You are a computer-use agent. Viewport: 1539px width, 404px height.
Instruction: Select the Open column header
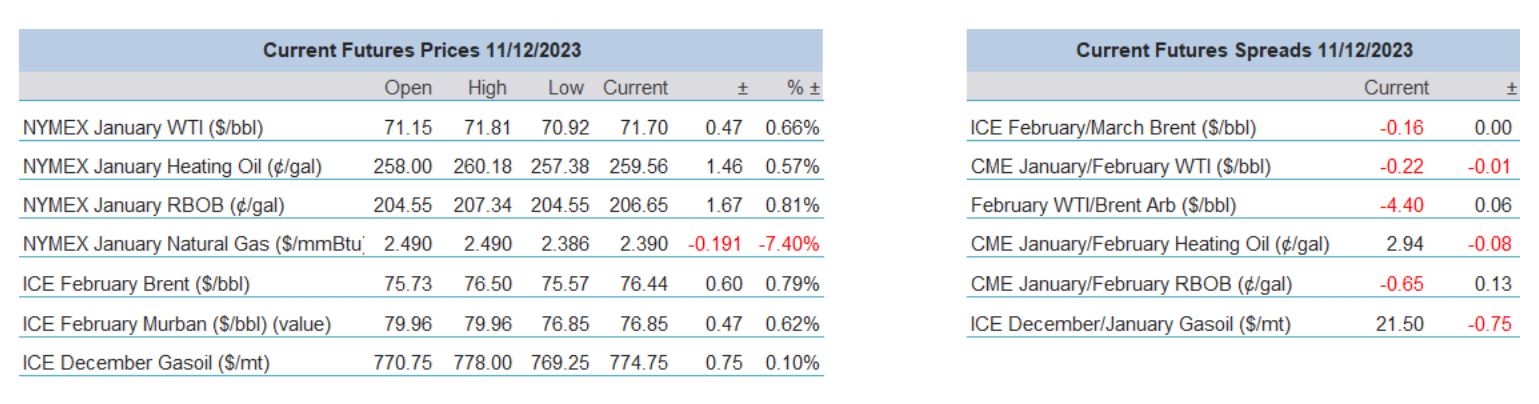[409, 88]
